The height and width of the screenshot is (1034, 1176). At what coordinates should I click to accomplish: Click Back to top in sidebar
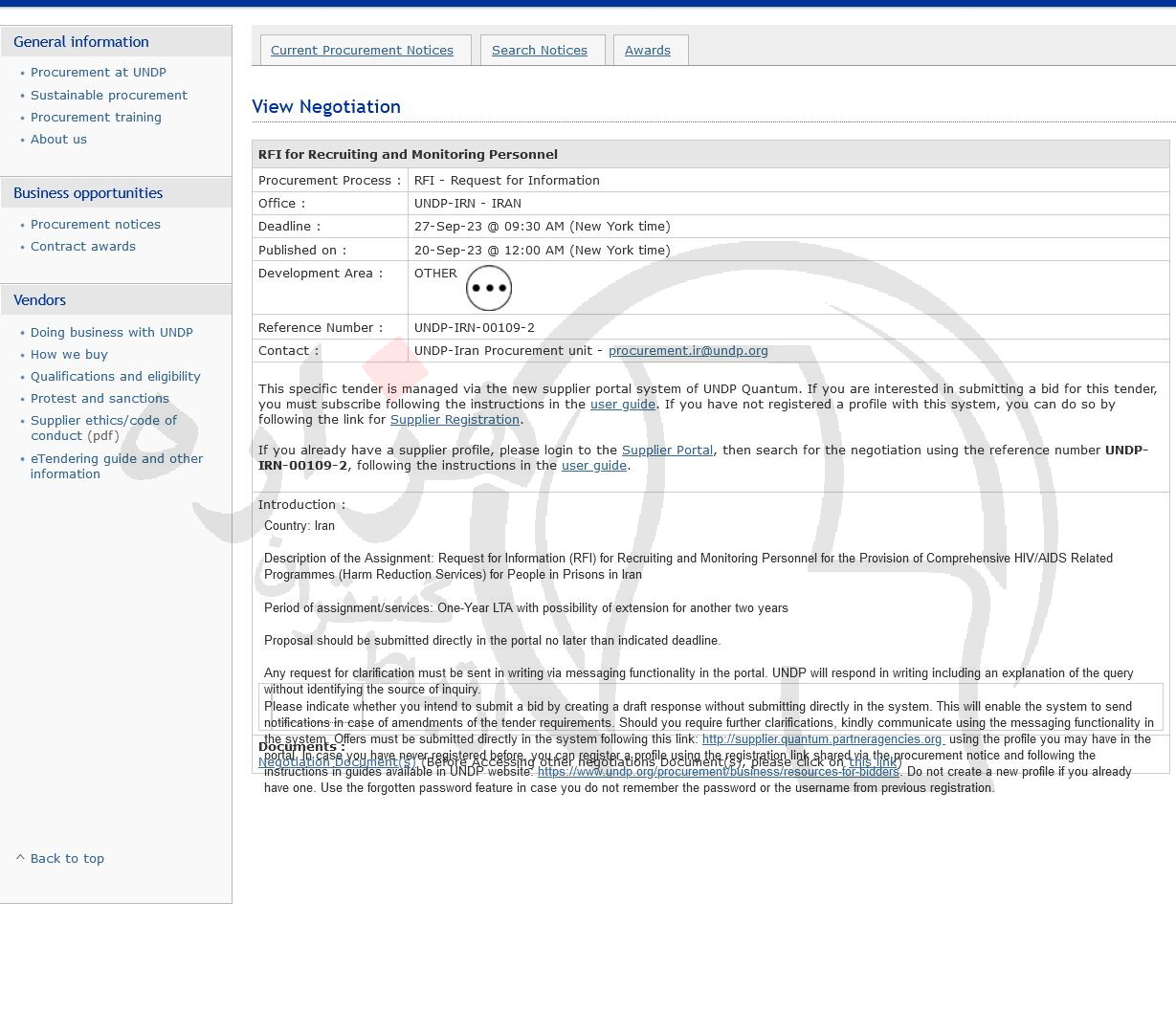pyautogui.click(x=67, y=859)
